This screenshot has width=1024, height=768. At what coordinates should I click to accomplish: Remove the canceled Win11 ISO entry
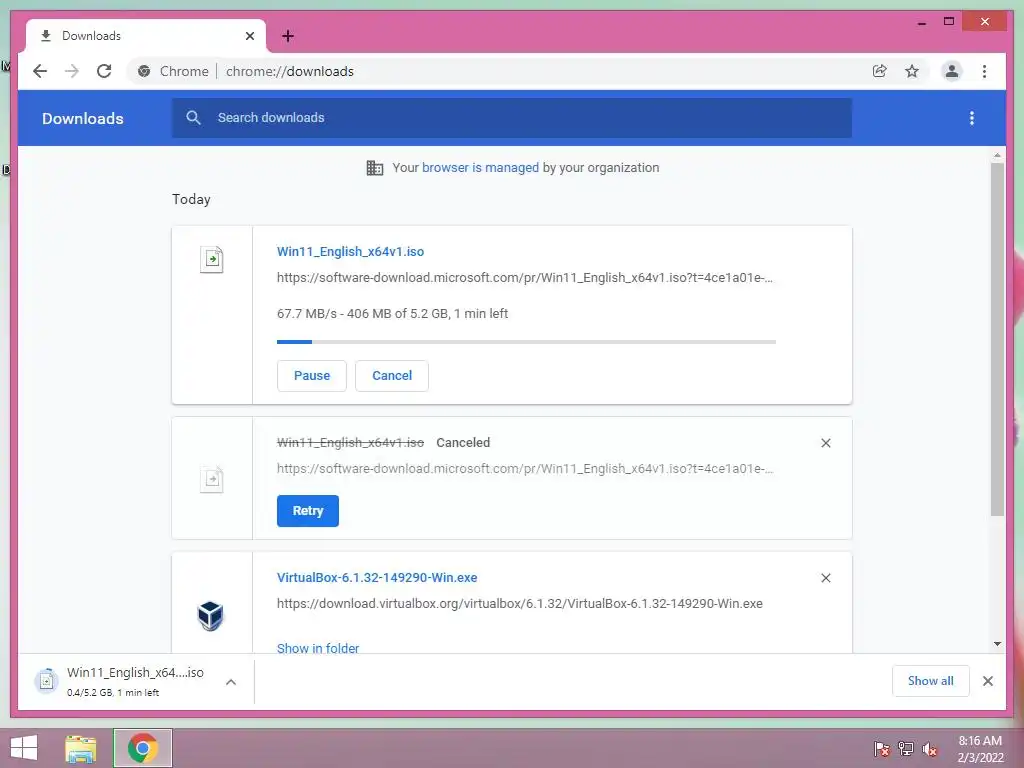click(x=825, y=443)
